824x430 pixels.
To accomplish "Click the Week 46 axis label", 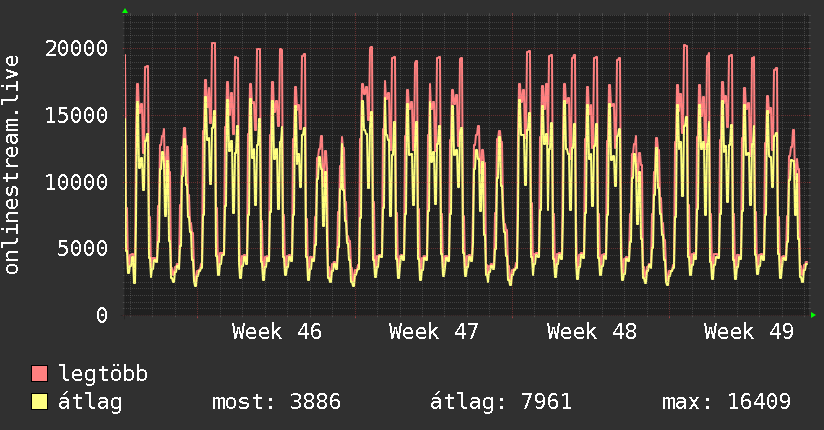I will [x=277, y=332].
